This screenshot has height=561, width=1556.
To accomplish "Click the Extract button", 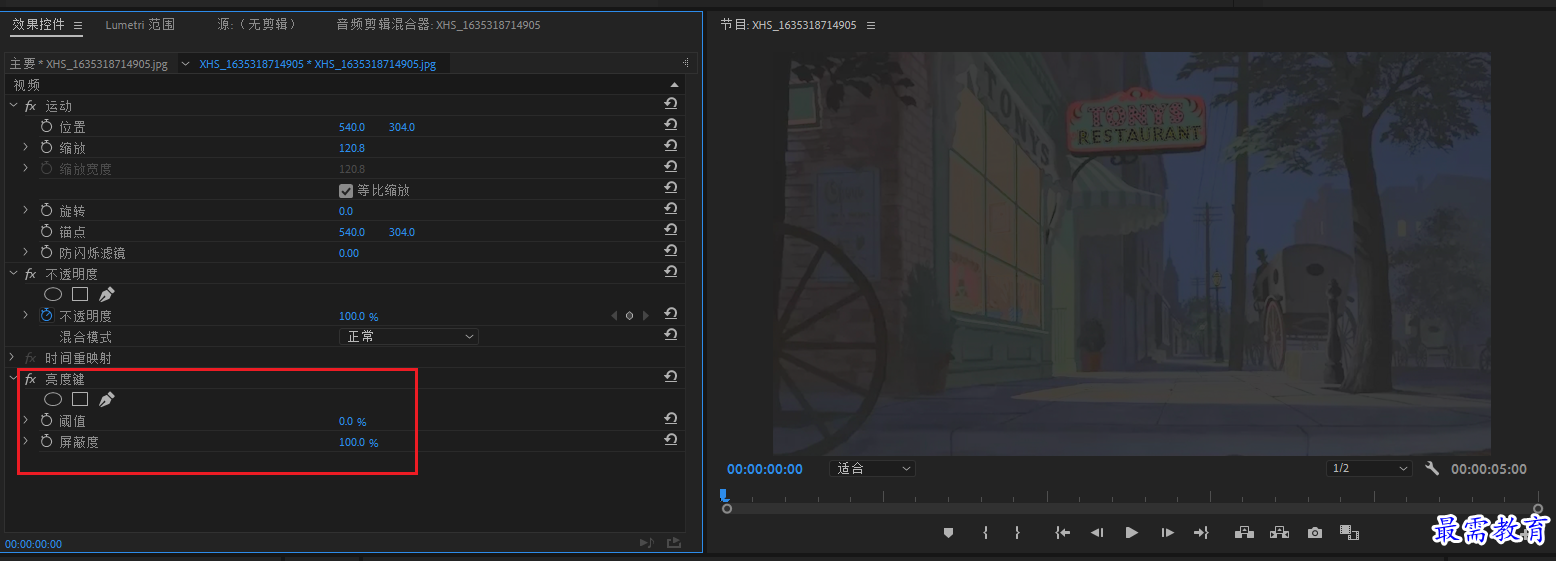I will tap(1279, 533).
